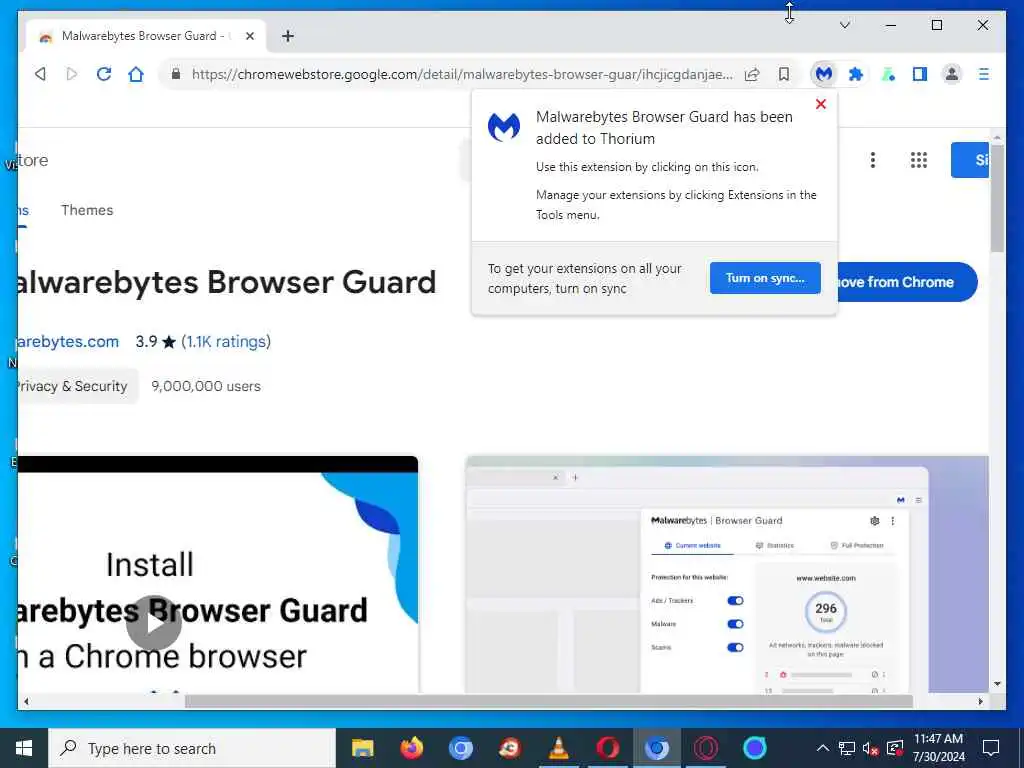Viewport: 1024px width, 768px height.
Task: Open the taskbar clock and date
Action: (938, 748)
